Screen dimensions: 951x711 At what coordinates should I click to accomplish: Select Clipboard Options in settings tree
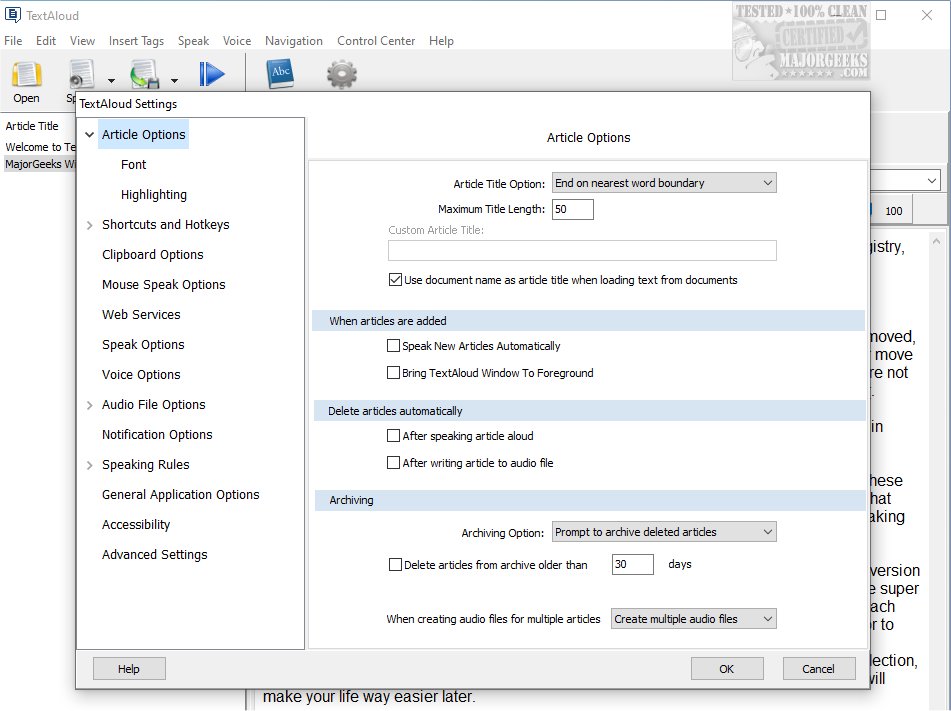tap(152, 255)
